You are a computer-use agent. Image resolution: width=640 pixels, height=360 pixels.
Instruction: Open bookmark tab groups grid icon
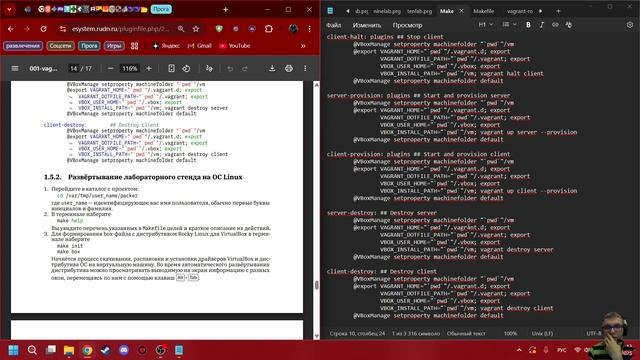click(x=134, y=46)
